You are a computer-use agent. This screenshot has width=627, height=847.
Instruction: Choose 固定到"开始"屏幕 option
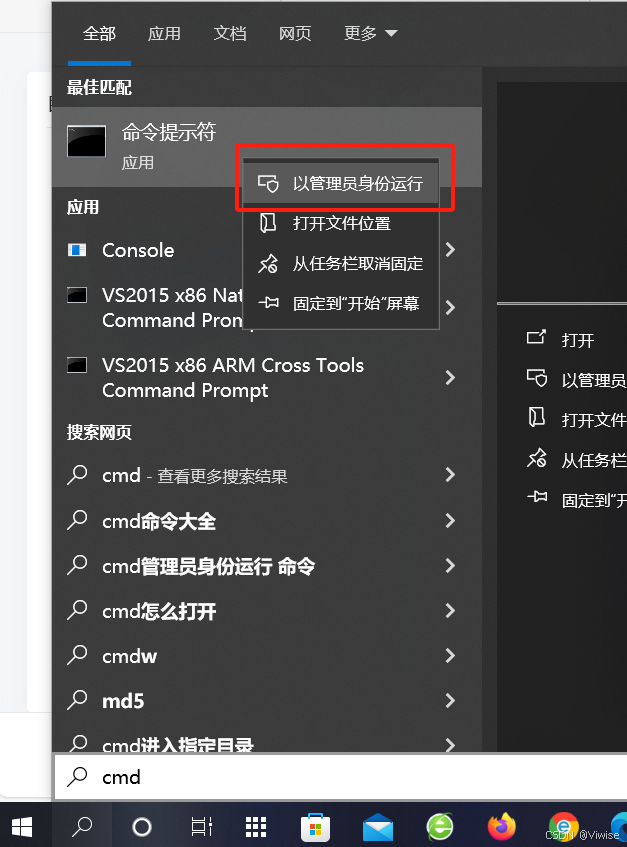tap(341, 303)
